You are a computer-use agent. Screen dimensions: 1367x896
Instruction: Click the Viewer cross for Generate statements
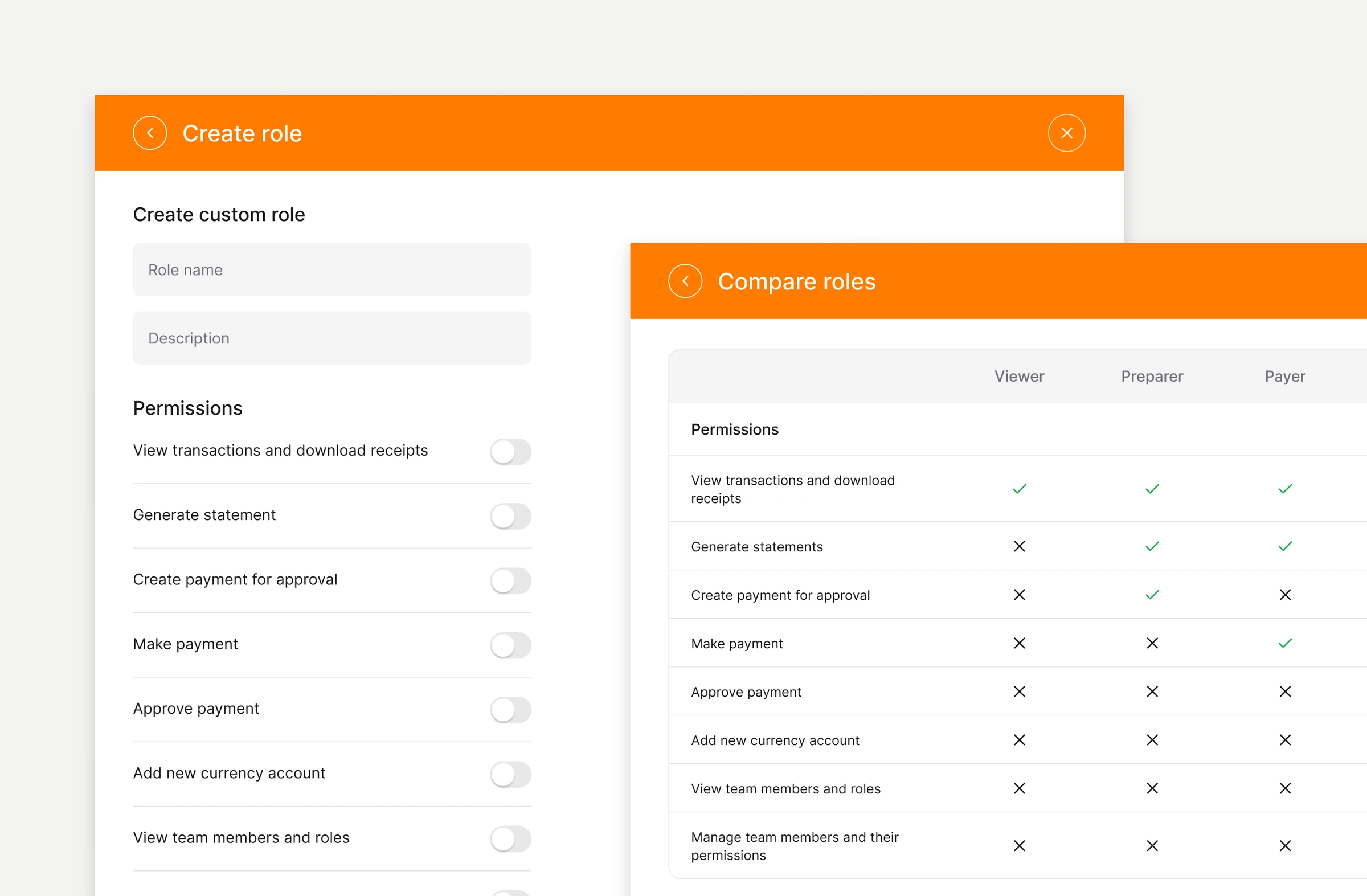point(1019,546)
